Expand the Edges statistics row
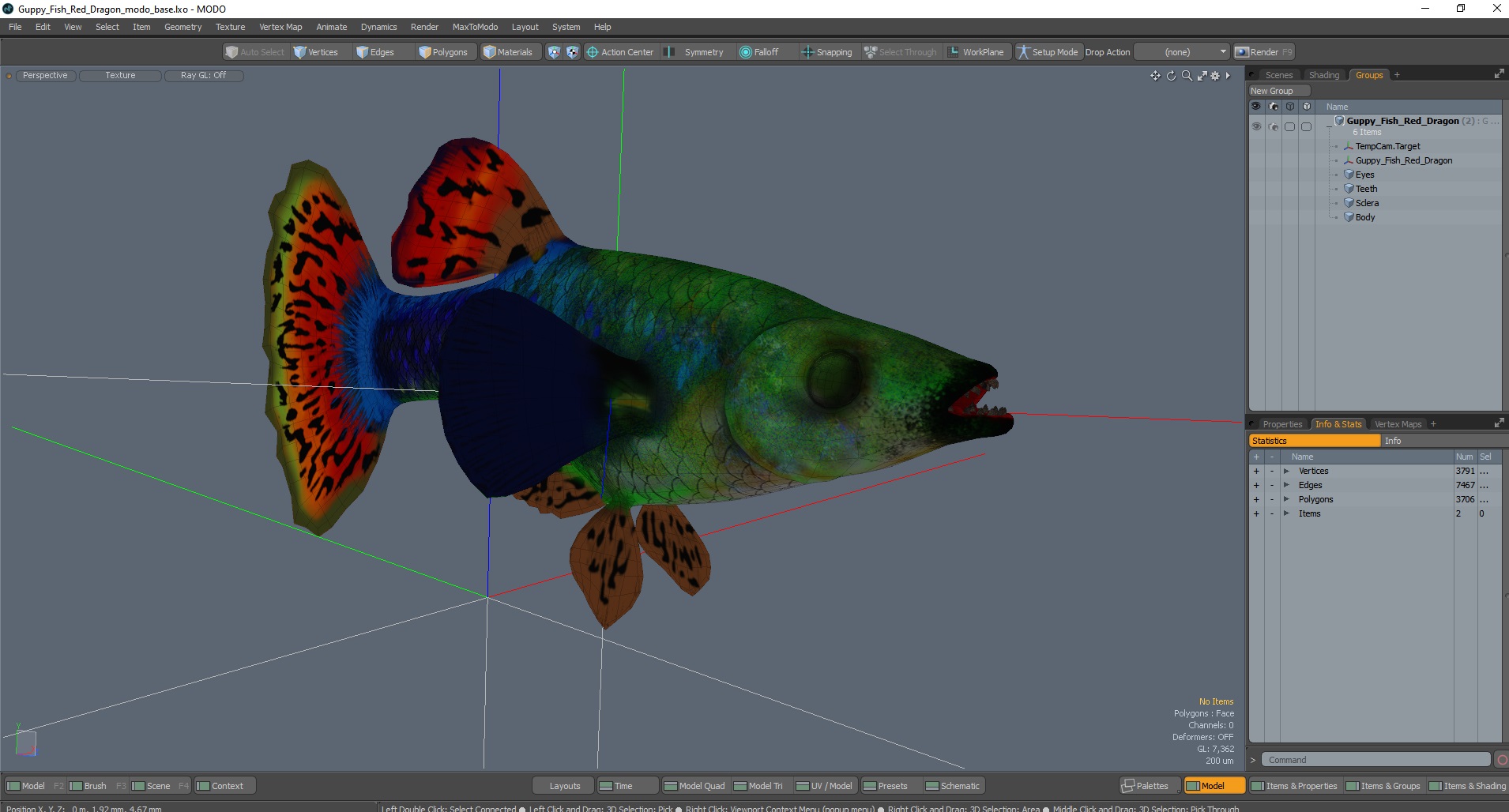 coord(1286,485)
